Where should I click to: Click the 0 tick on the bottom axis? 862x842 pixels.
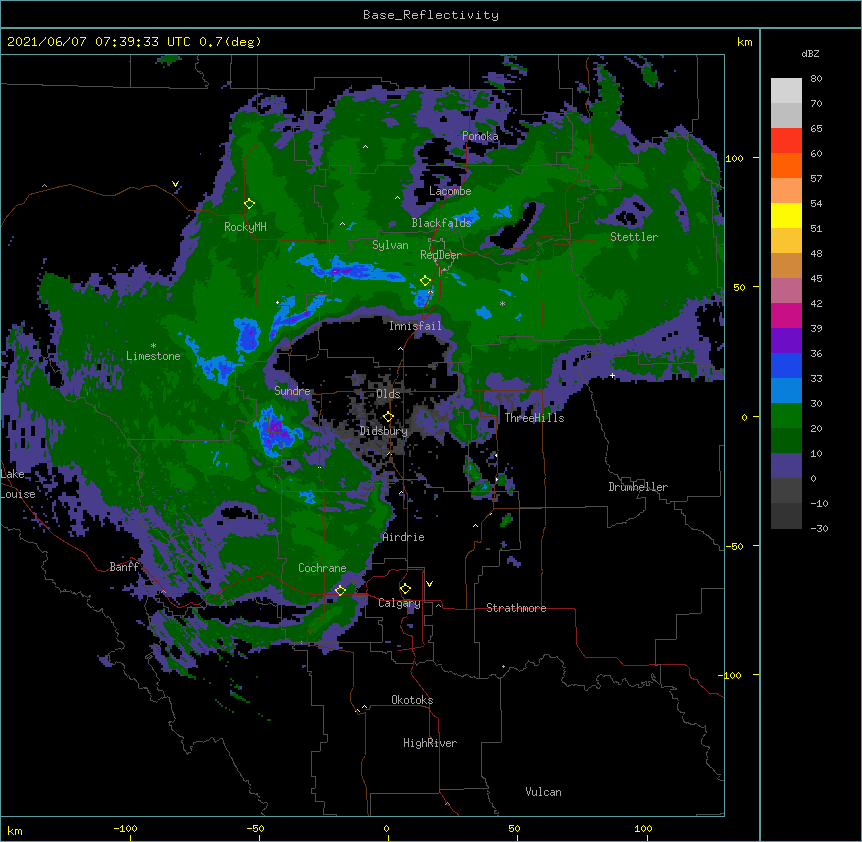click(386, 828)
